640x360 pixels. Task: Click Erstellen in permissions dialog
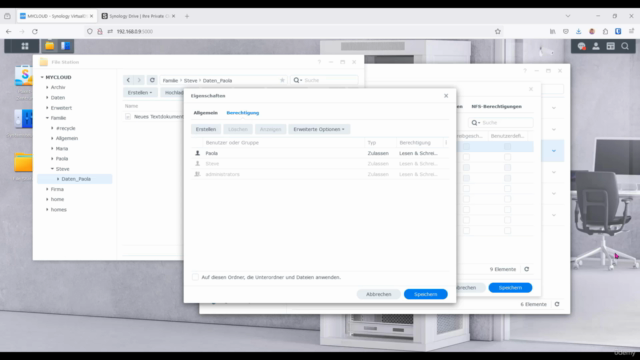(x=206, y=129)
